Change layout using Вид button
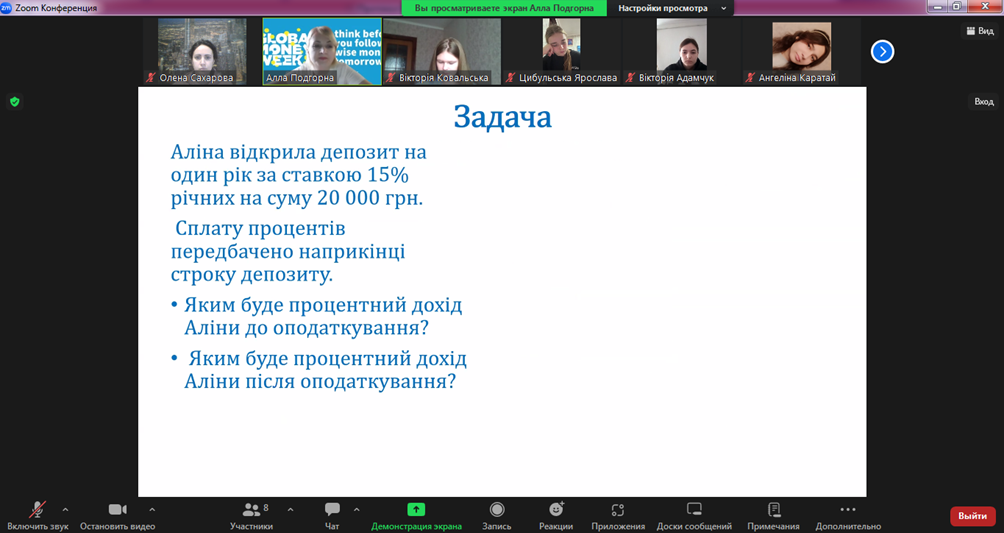Image resolution: width=1004 pixels, height=533 pixels. tap(980, 31)
